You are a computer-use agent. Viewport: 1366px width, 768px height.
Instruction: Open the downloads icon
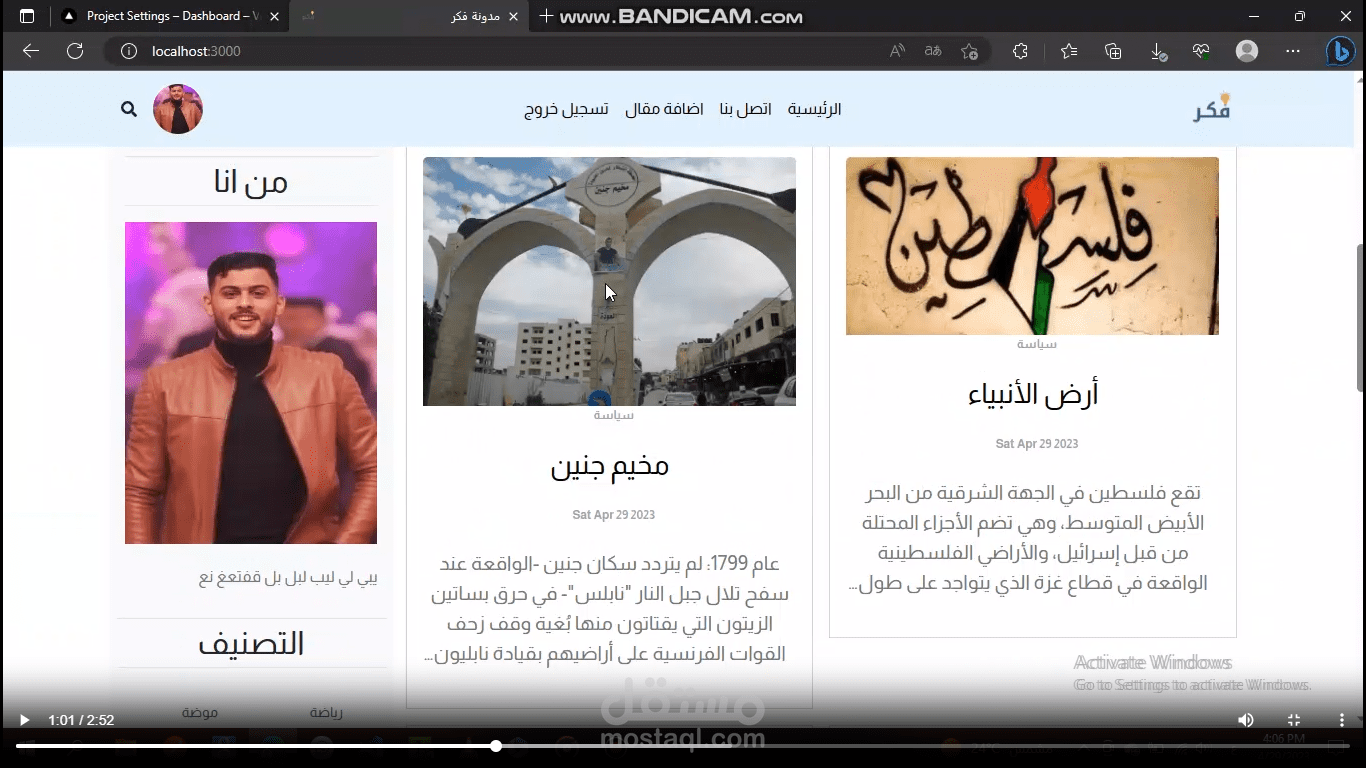tap(1157, 51)
